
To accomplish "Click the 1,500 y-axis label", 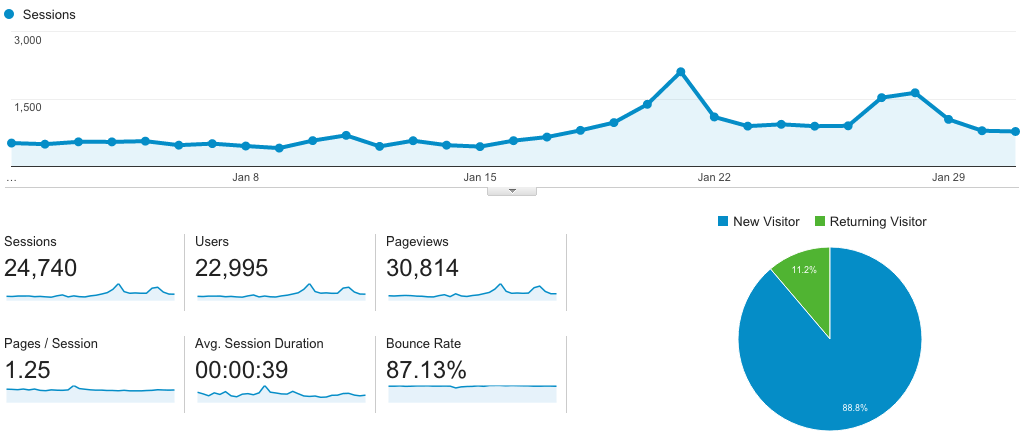I will pyautogui.click(x=27, y=107).
